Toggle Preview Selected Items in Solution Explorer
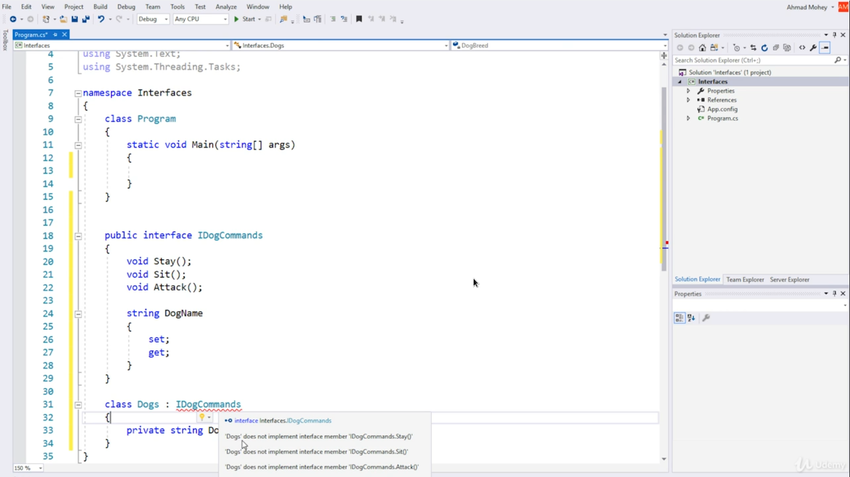Screen dimensions: 850x477 (x=825, y=48)
